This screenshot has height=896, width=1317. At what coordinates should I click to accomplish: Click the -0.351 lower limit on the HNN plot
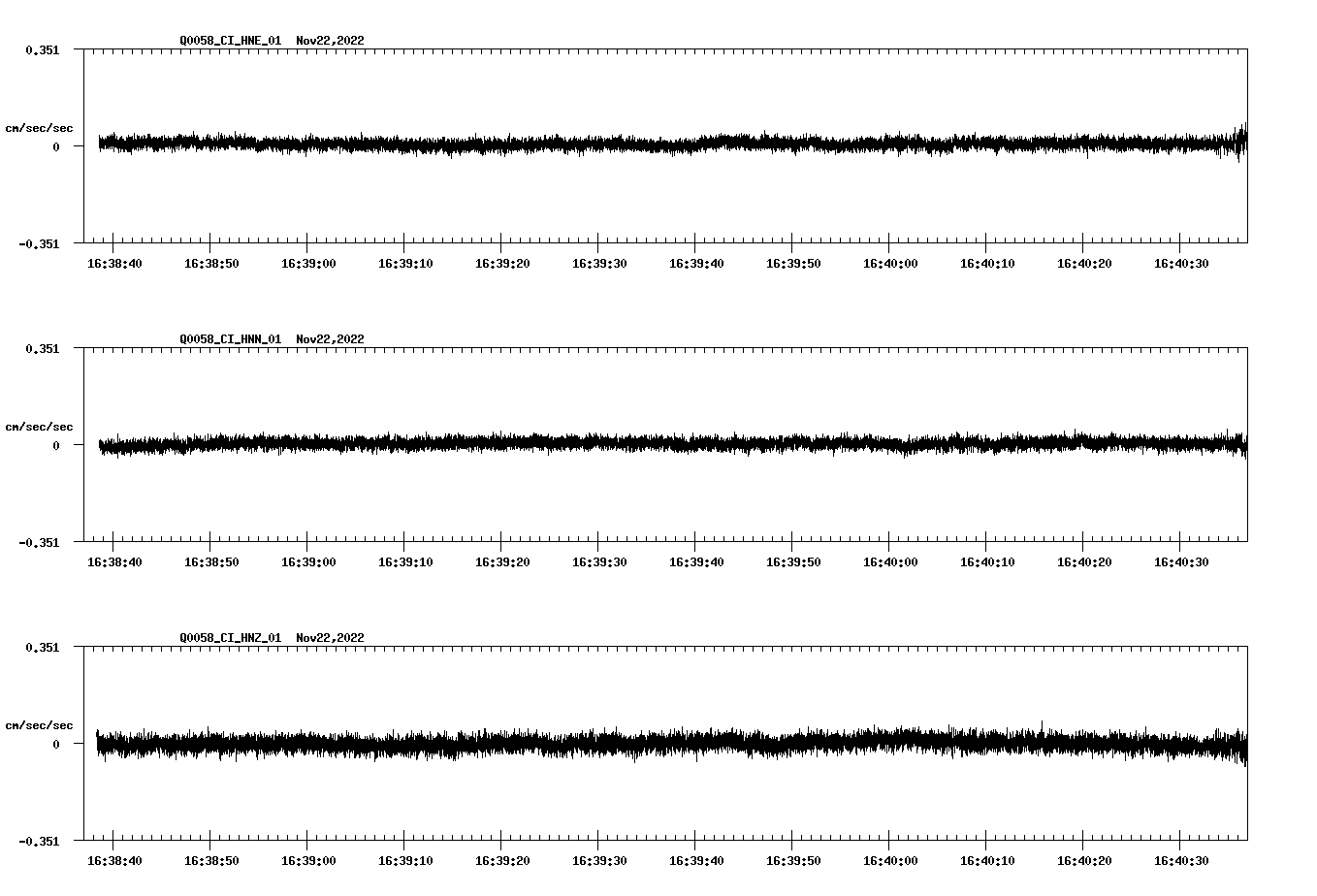(38, 543)
